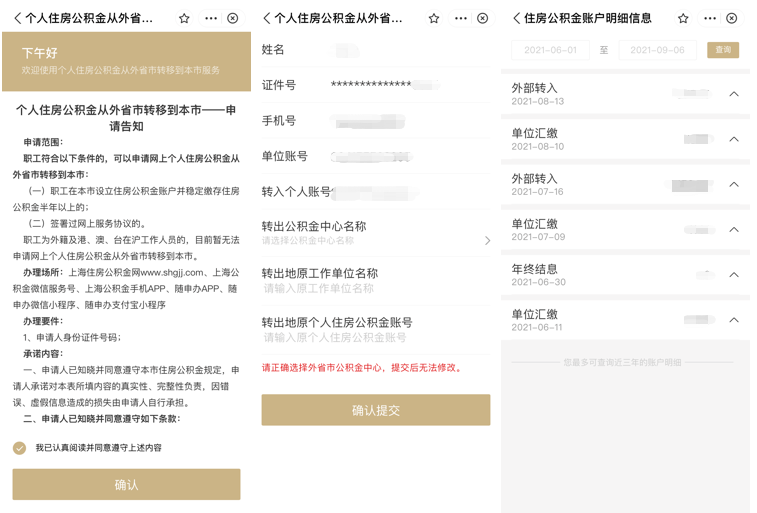Go back from the middle form screen
Screen dimensions: 757x513
point(266,18)
